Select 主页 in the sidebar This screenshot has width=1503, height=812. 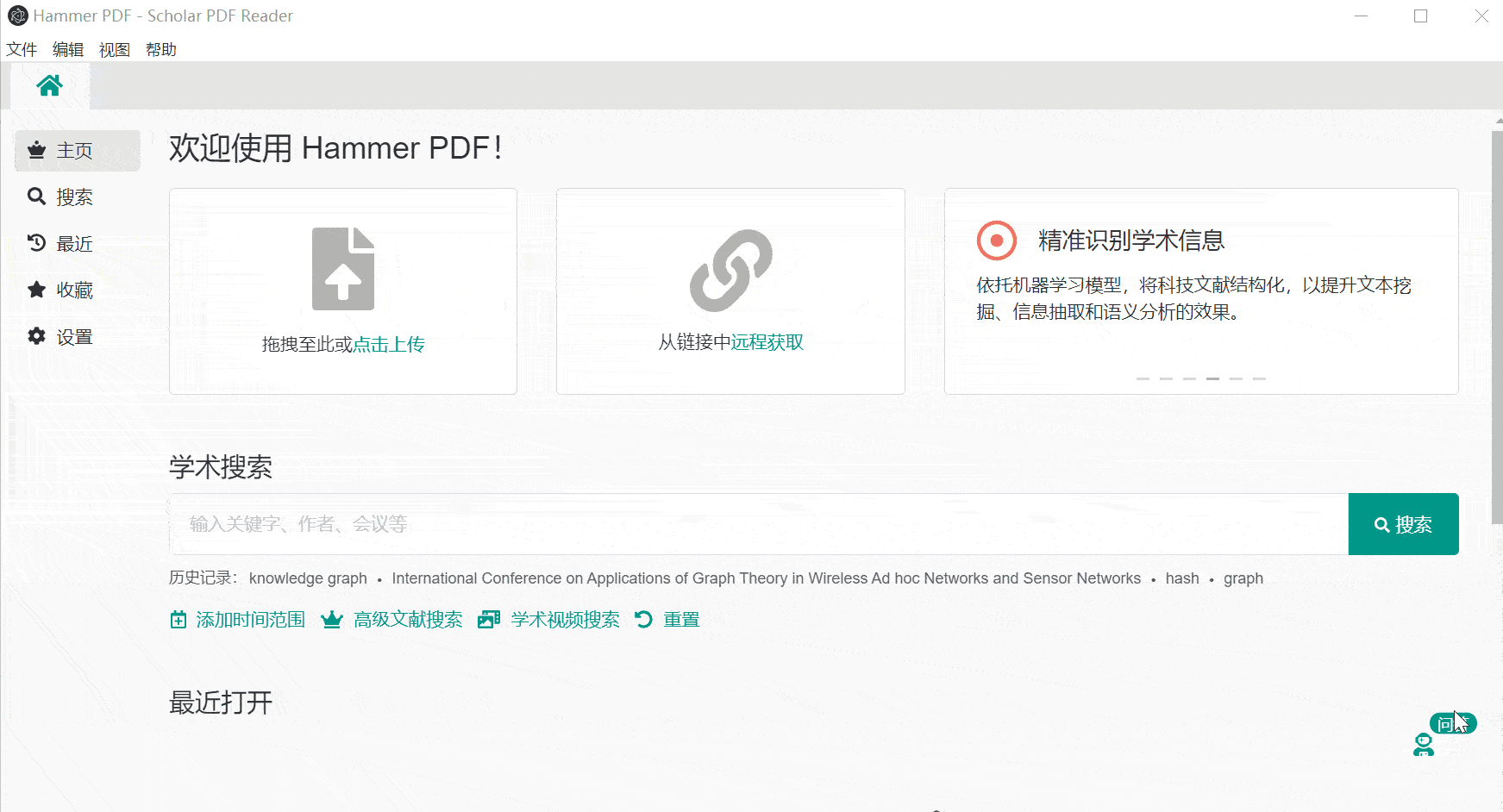[x=78, y=151]
